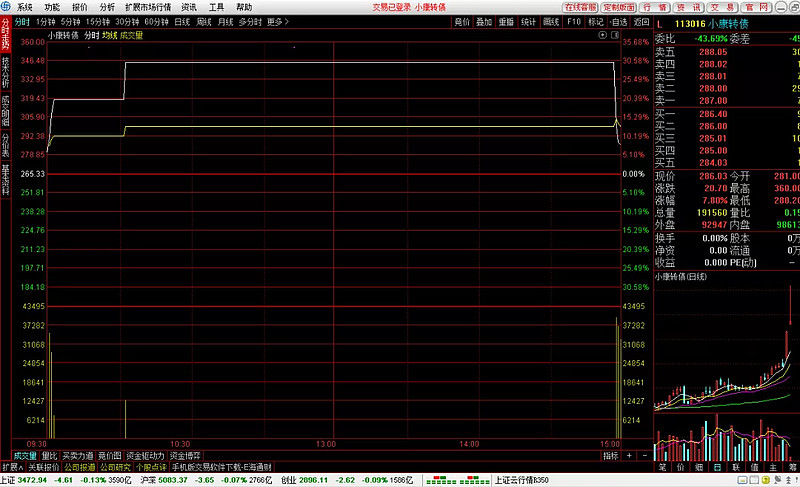
Task: Click the 定制版面 button
Action: tap(619, 7)
